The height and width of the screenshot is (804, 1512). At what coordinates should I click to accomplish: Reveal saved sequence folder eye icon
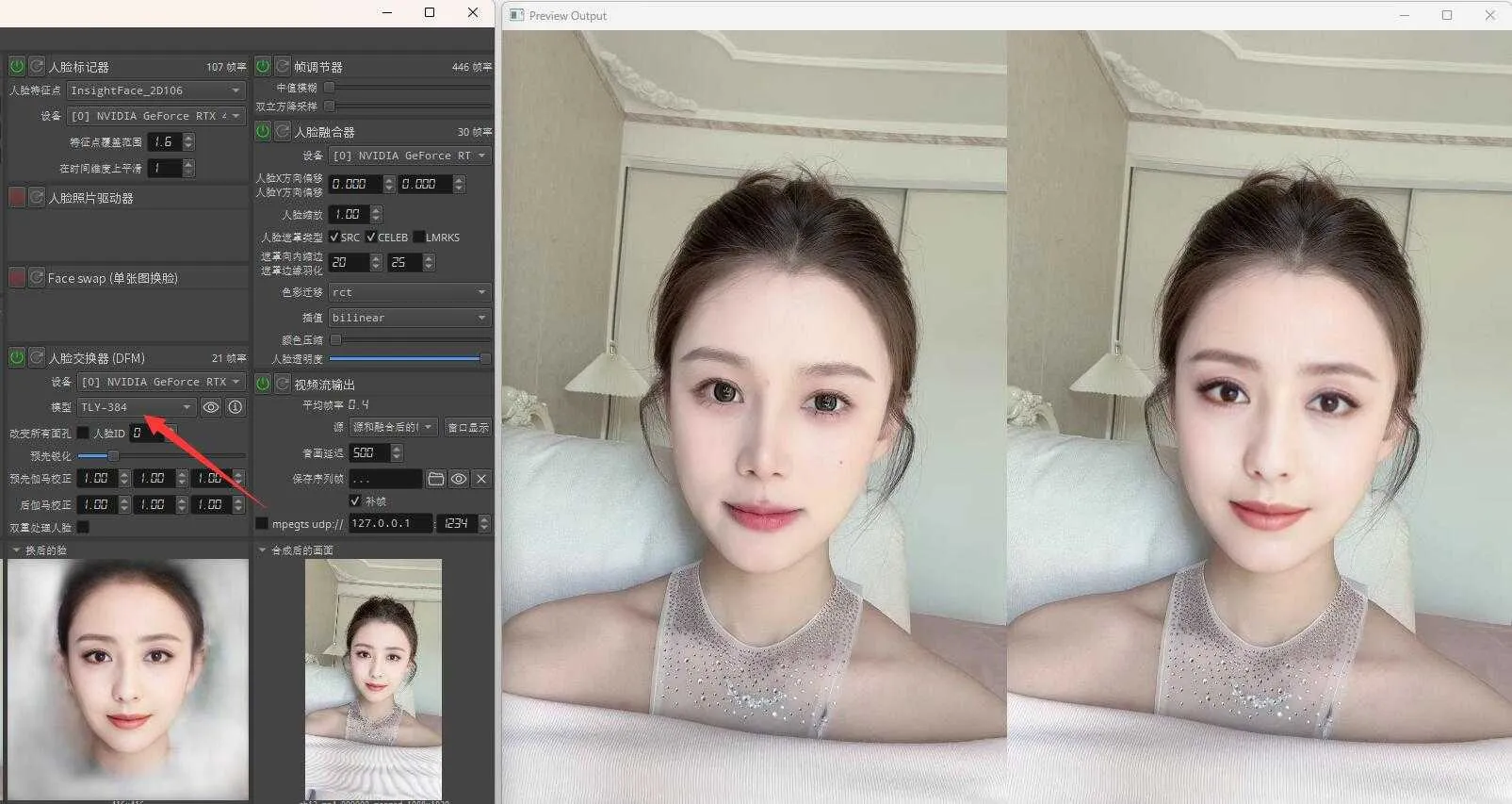(459, 479)
